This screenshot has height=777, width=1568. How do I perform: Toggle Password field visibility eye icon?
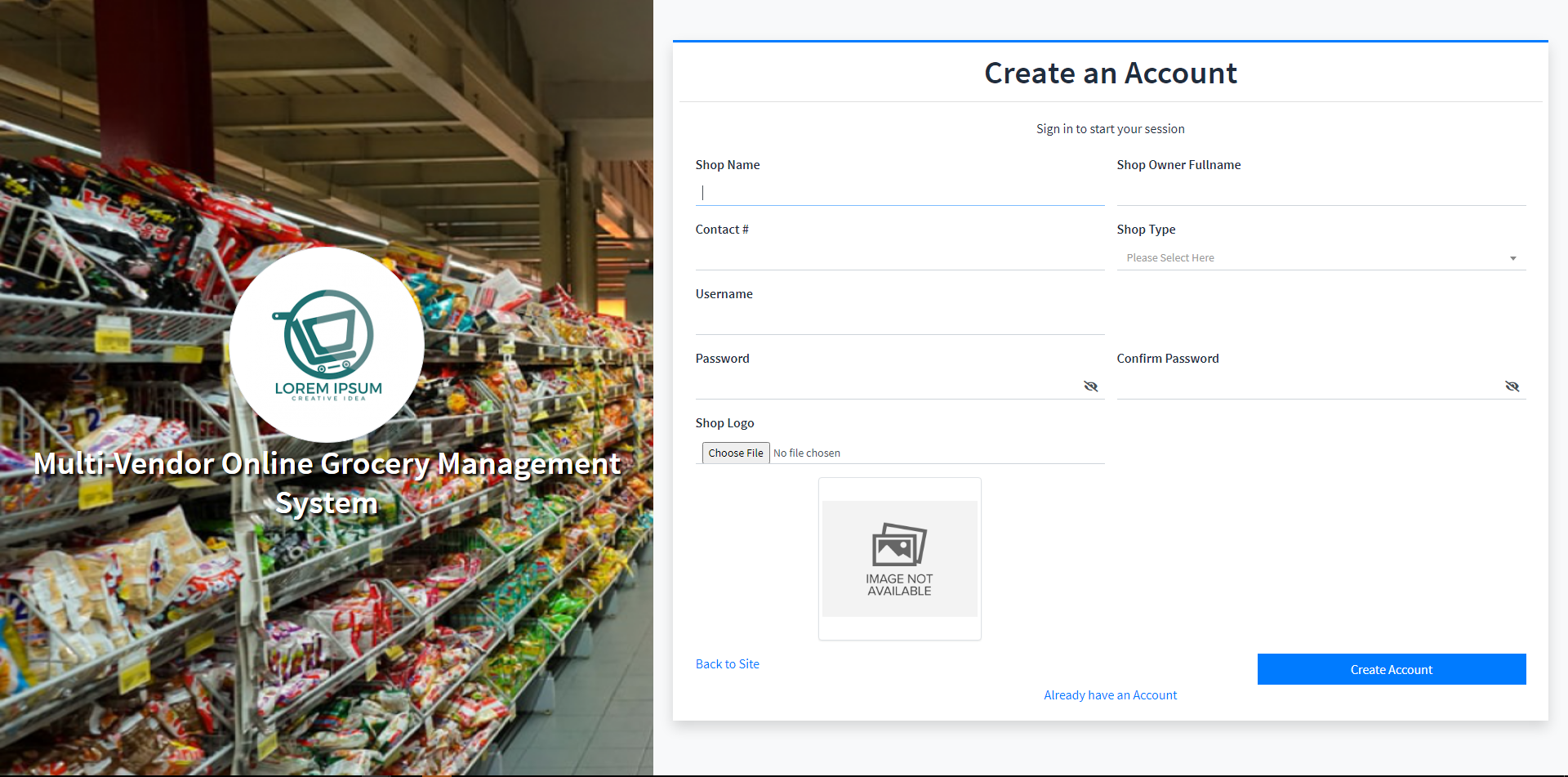[x=1090, y=386]
